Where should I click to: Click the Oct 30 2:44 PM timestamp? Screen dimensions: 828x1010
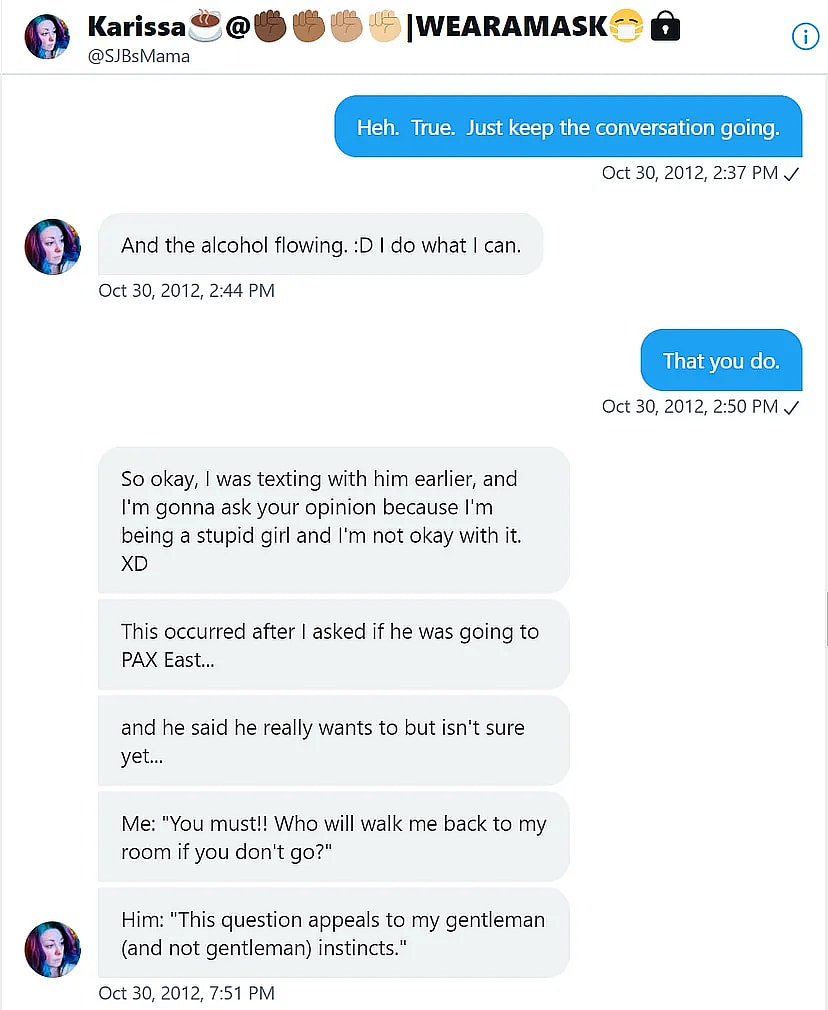(x=186, y=291)
